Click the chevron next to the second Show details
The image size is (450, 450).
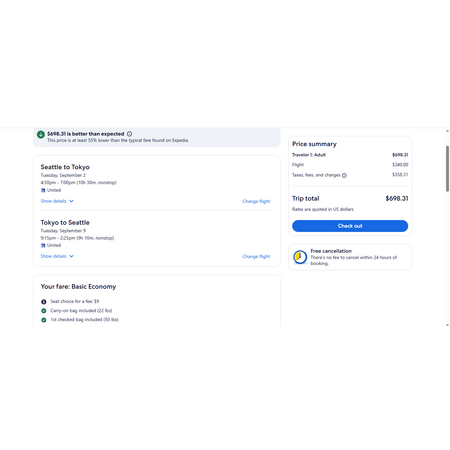point(71,256)
